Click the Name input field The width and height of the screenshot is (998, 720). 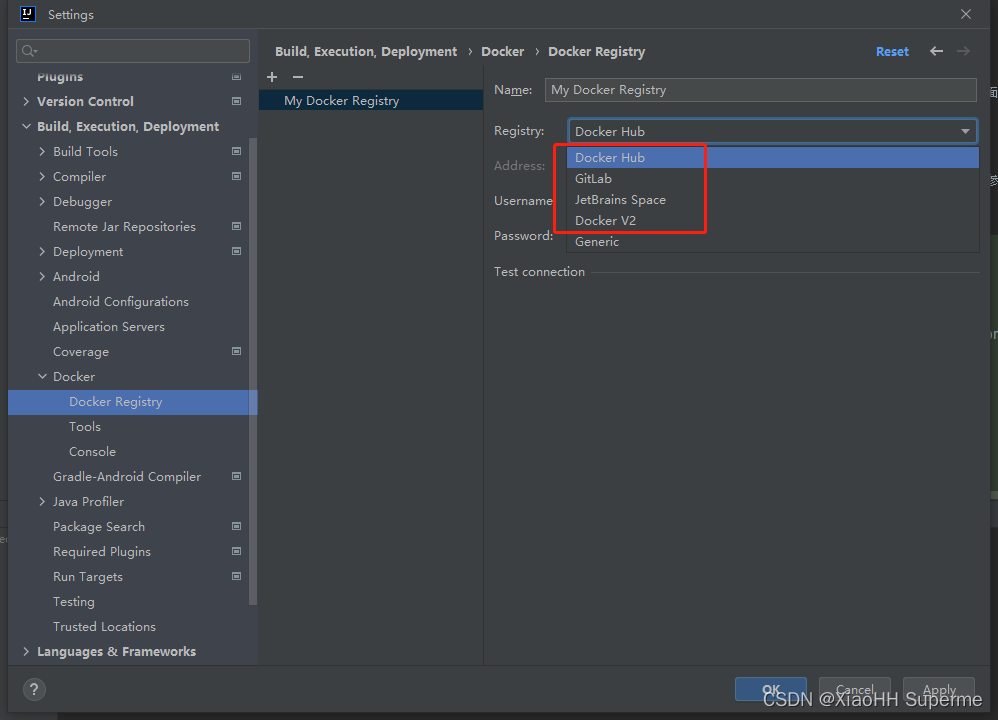tap(760, 90)
